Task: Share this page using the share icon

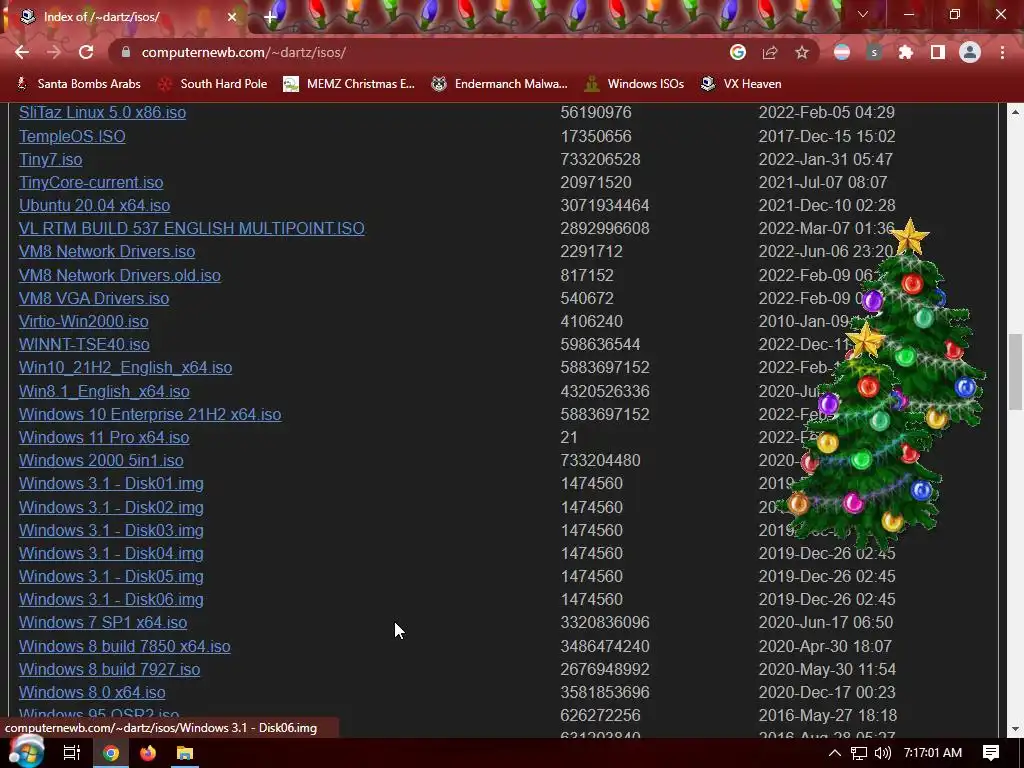Action: (x=770, y=52)
